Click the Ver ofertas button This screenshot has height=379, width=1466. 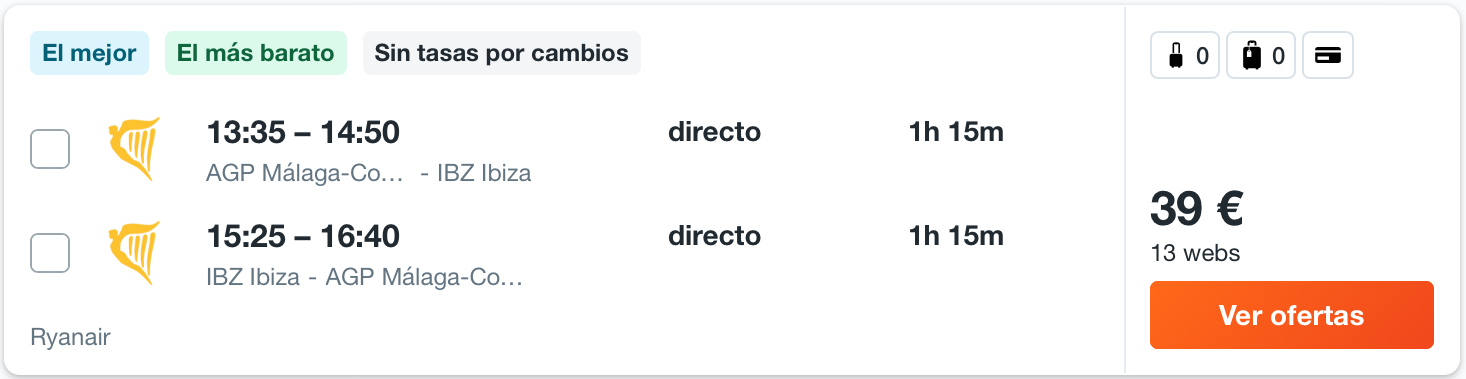coord(1291,315)
